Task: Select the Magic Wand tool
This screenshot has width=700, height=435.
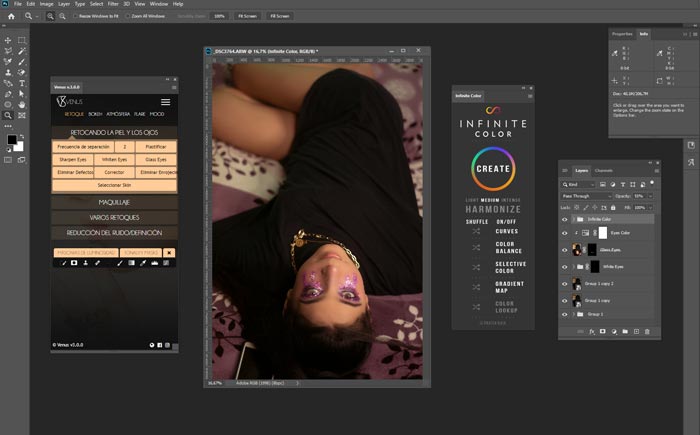Action: tap(21, 51)
